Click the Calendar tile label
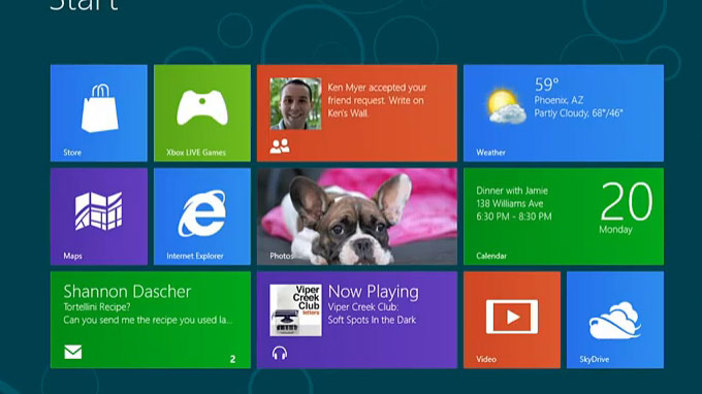Image resolution: width=702 pixels, height=394 pixels. coord(492,256)
